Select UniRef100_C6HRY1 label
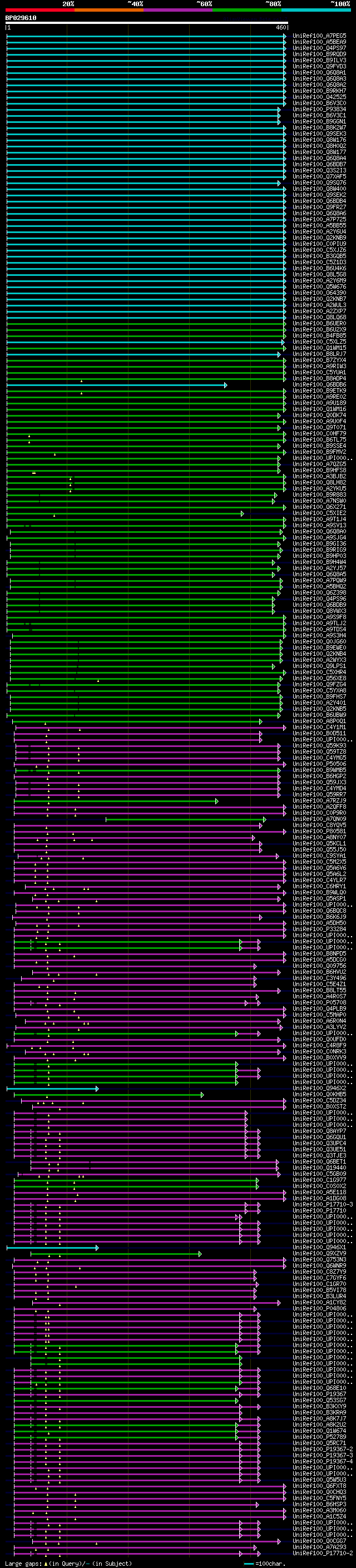 point(319,887)
